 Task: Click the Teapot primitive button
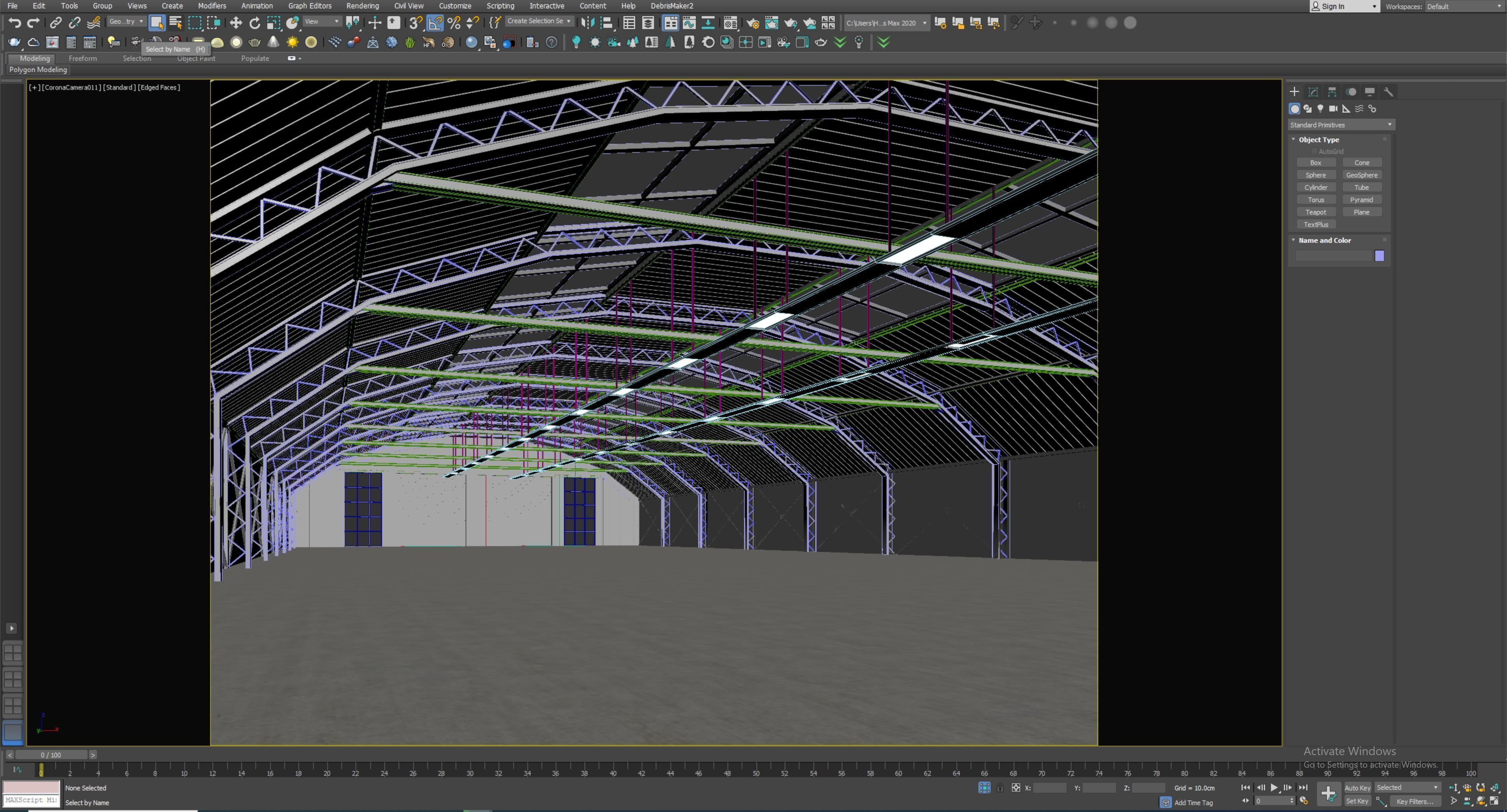[x=1316, y=212]
